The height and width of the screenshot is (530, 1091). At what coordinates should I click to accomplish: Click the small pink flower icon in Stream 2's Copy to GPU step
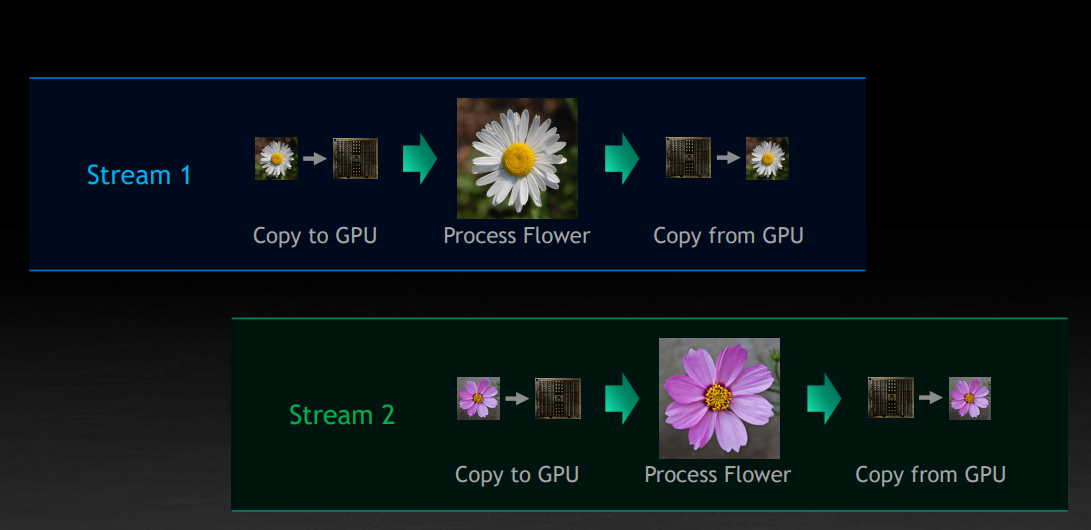coord(478,398)
